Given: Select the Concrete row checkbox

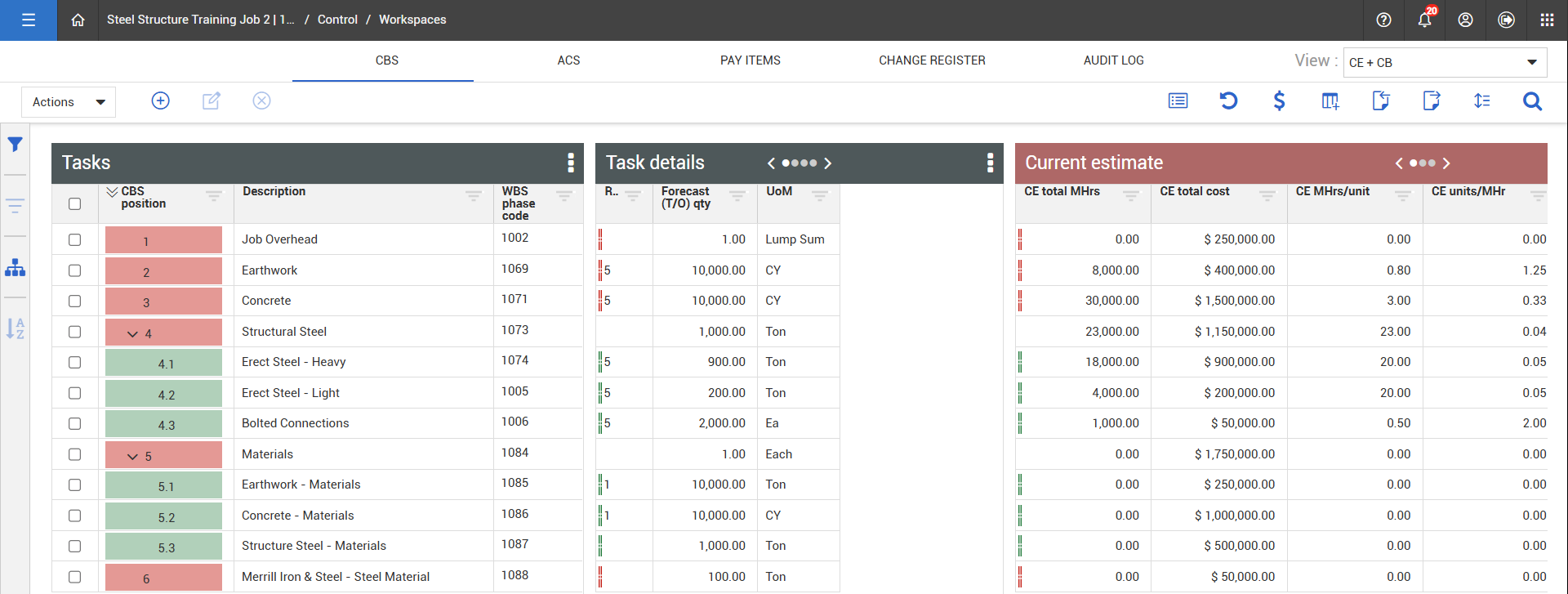Looking at the screenshot, I should click(x=75, y=301).
